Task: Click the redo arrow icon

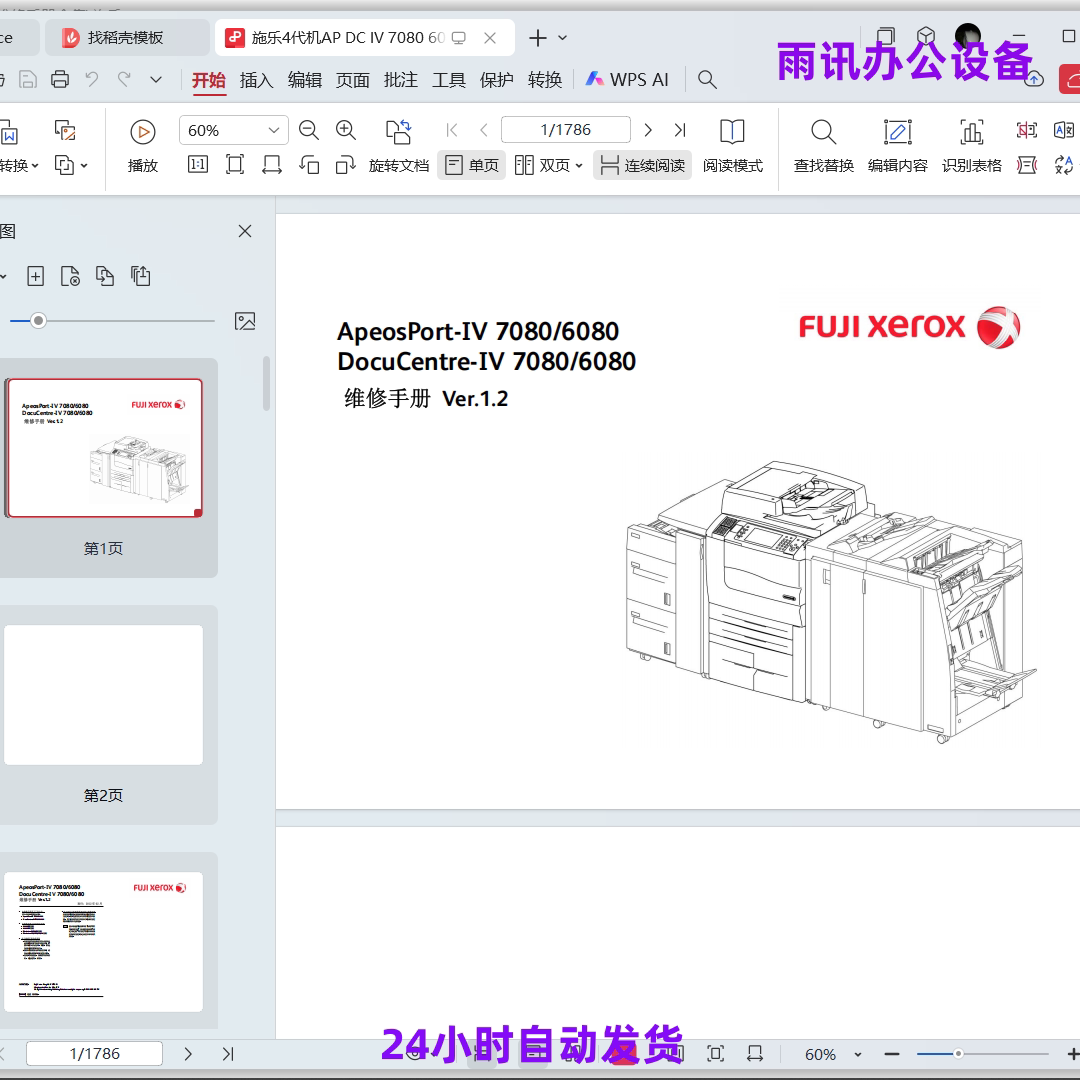Action: [x=124, y=79]
